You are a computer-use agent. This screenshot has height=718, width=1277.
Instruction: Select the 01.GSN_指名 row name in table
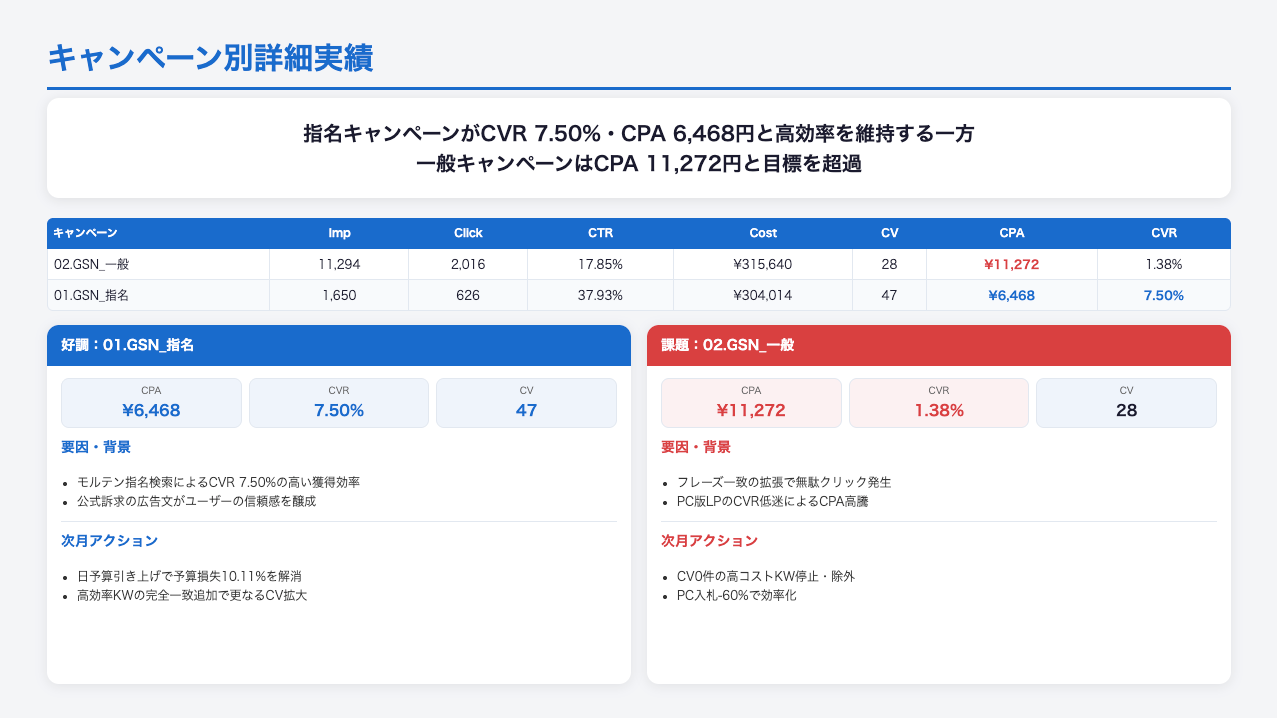point(93,295)
